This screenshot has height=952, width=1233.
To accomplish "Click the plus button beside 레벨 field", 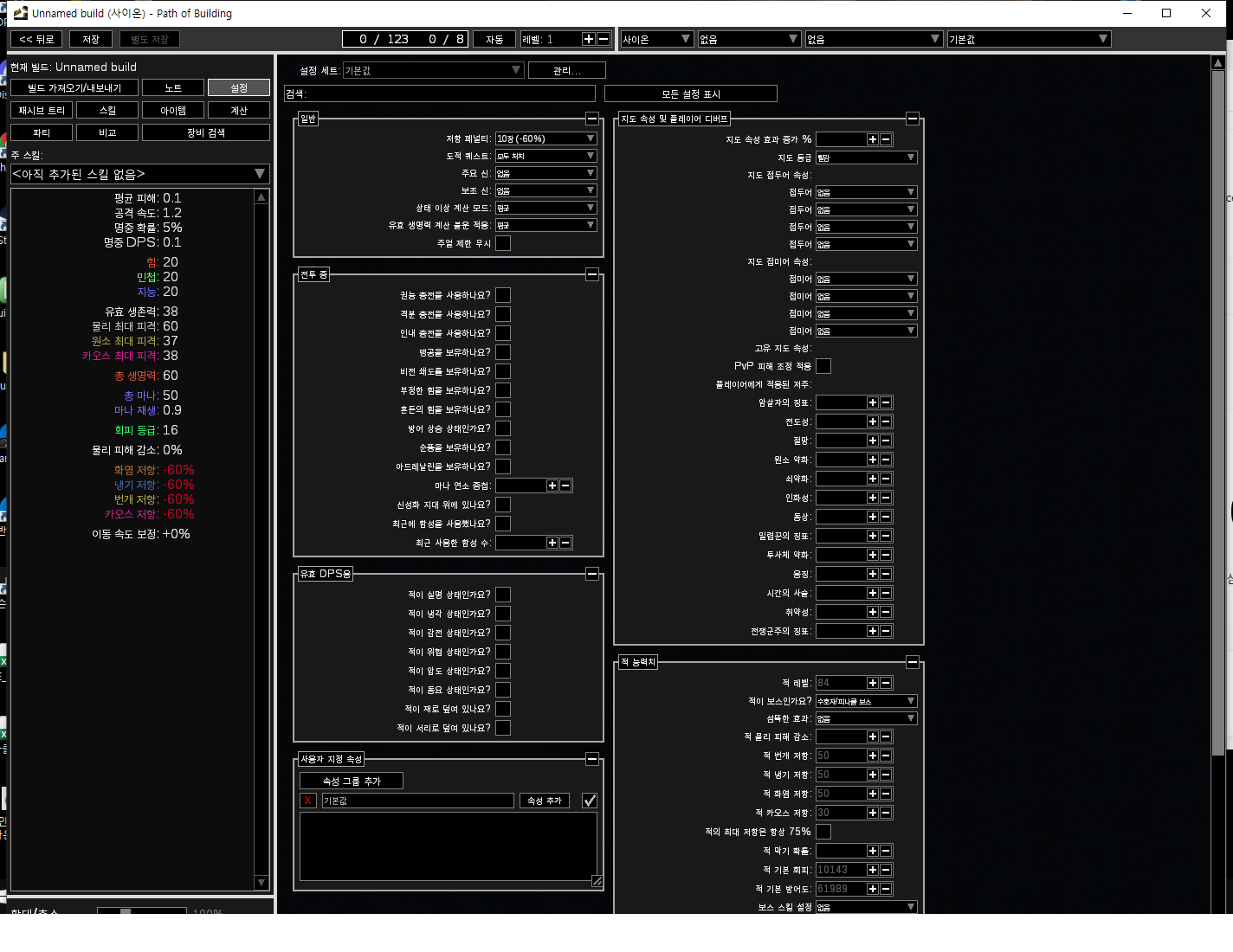I will tap(589, 39).
